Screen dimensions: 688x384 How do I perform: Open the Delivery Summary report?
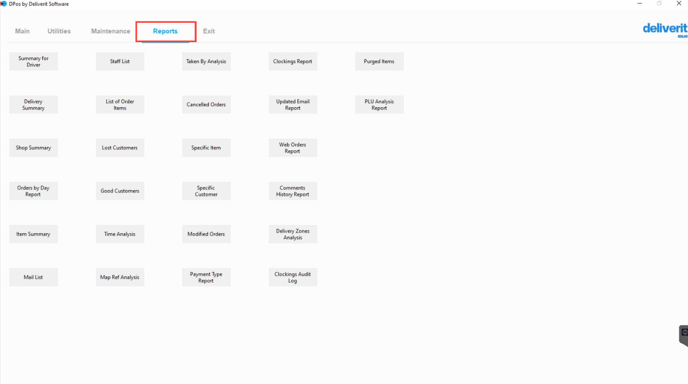pyautogui.click(x=33, y=104)
